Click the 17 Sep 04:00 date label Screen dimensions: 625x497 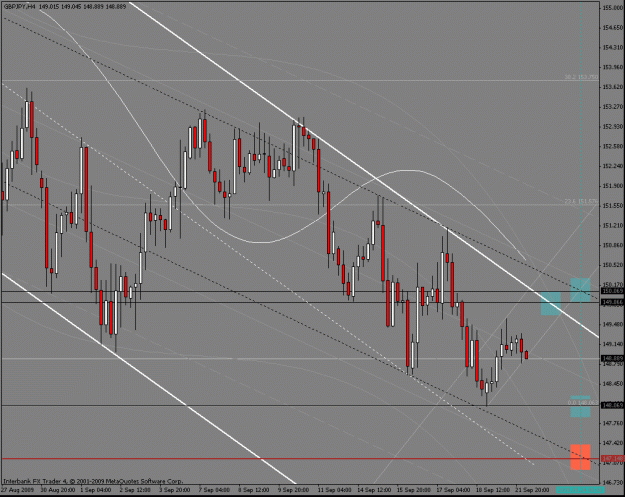click(453, 489)
